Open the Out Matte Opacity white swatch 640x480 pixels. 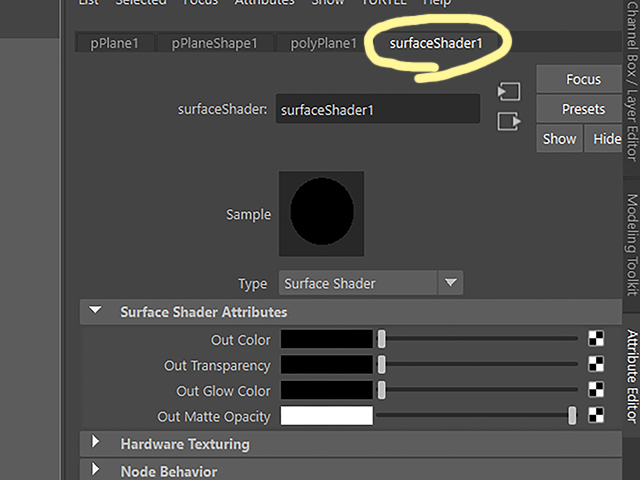pos(327,416)
